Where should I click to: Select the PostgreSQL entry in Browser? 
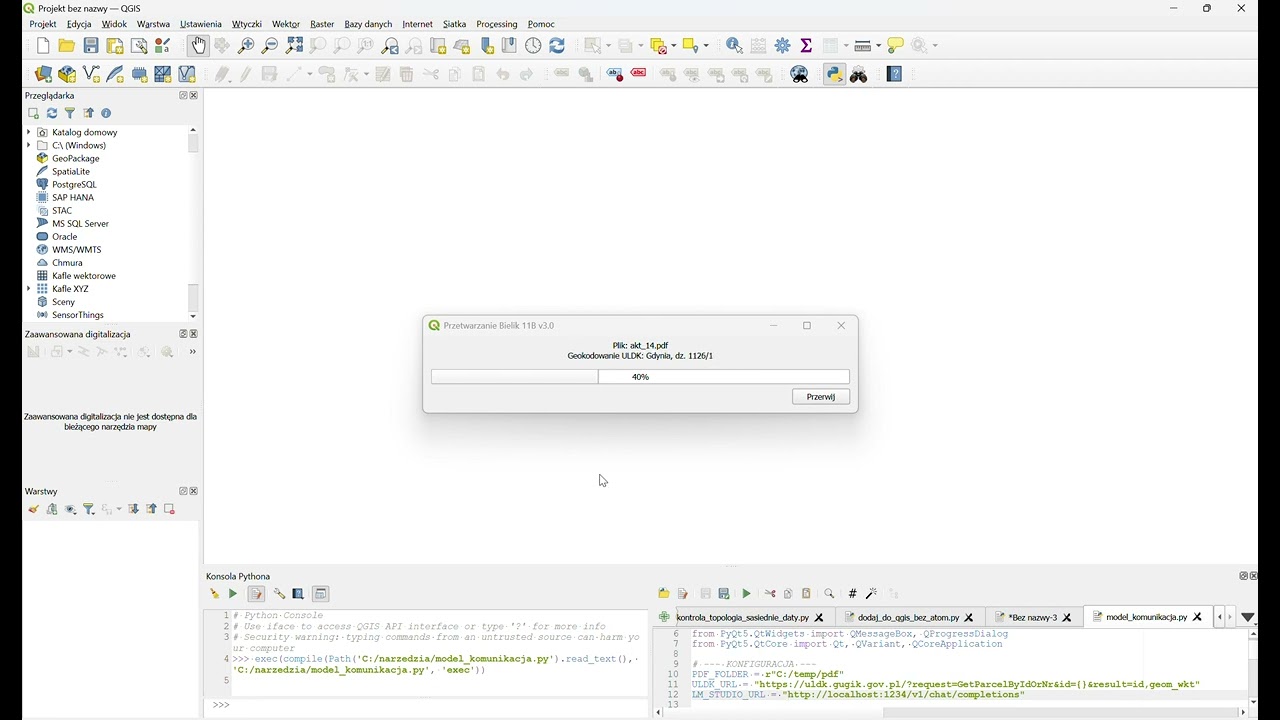(x=74, y=185)
